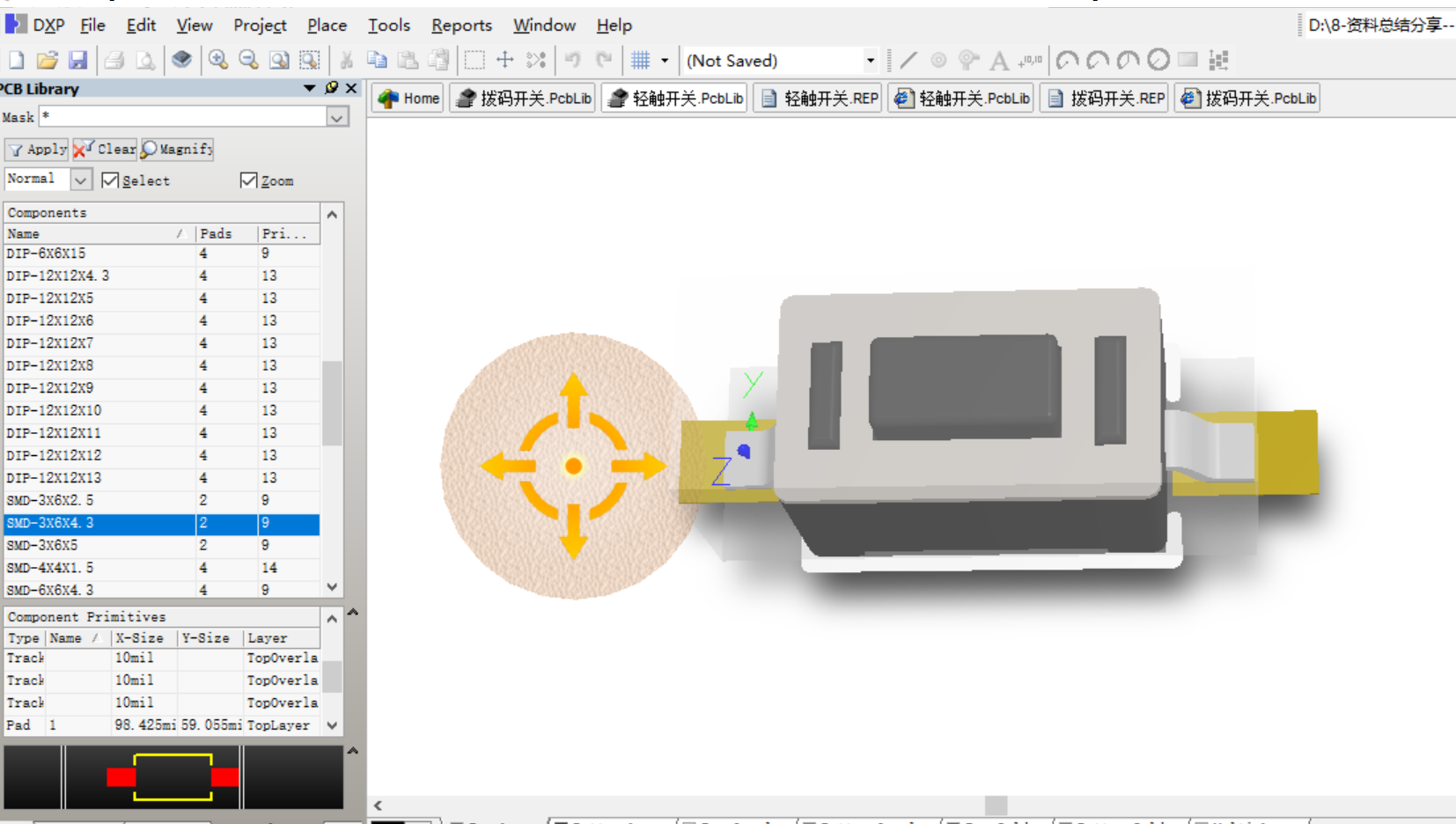Screen dimensions: 1456x824
Task: Click the Print Preview icon
Action: click(145, 60)
